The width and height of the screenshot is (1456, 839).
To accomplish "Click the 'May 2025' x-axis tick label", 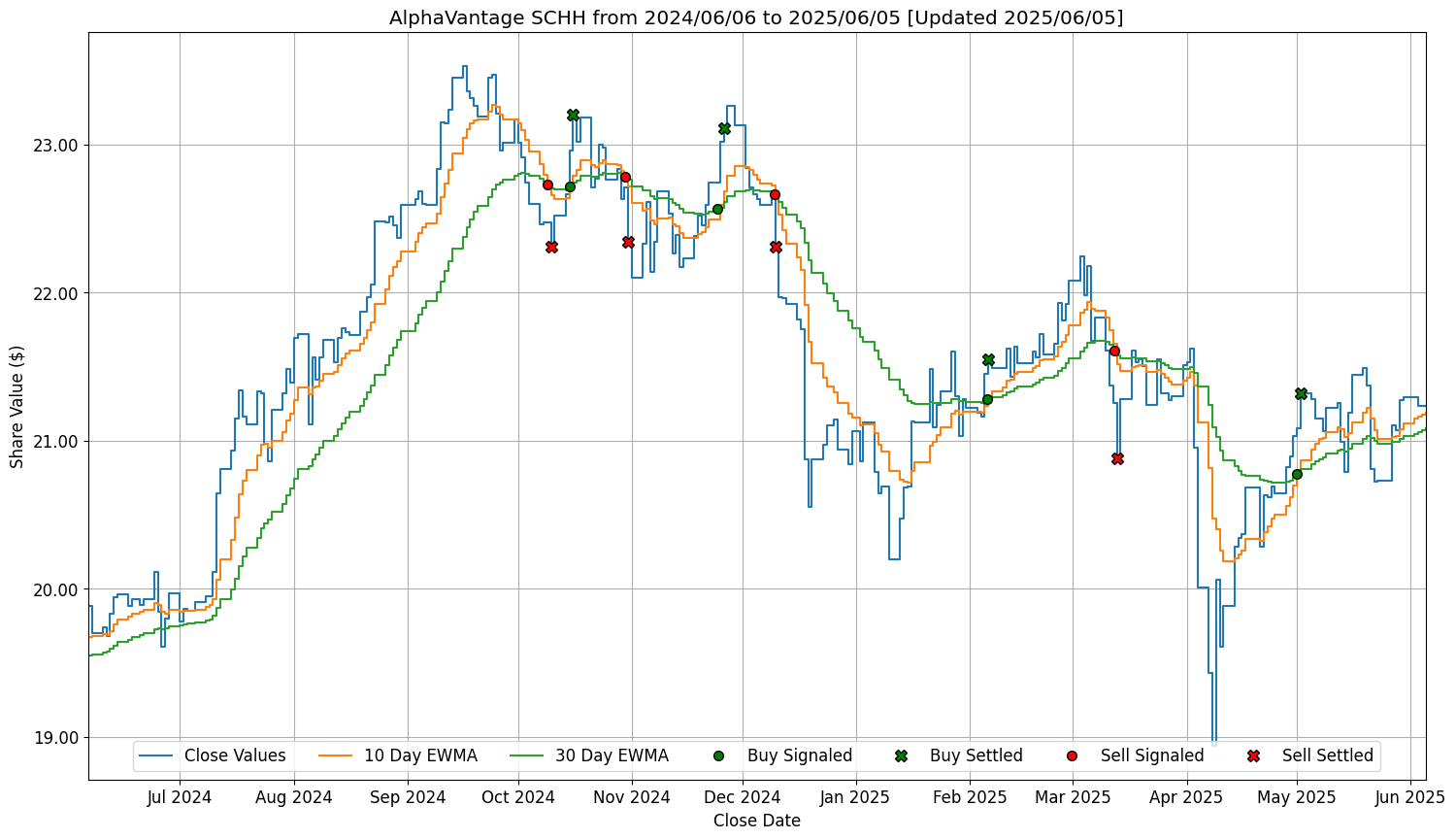I will (1297, 797).
